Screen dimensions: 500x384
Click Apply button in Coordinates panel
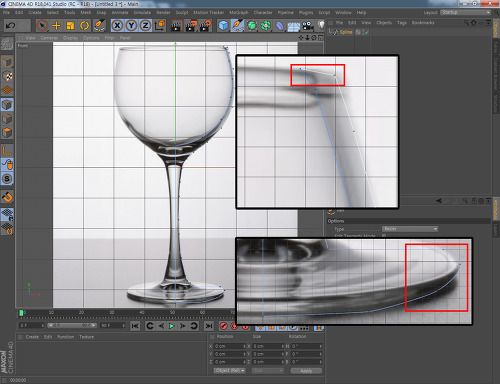pyautogui.click(x=306, y=371)
